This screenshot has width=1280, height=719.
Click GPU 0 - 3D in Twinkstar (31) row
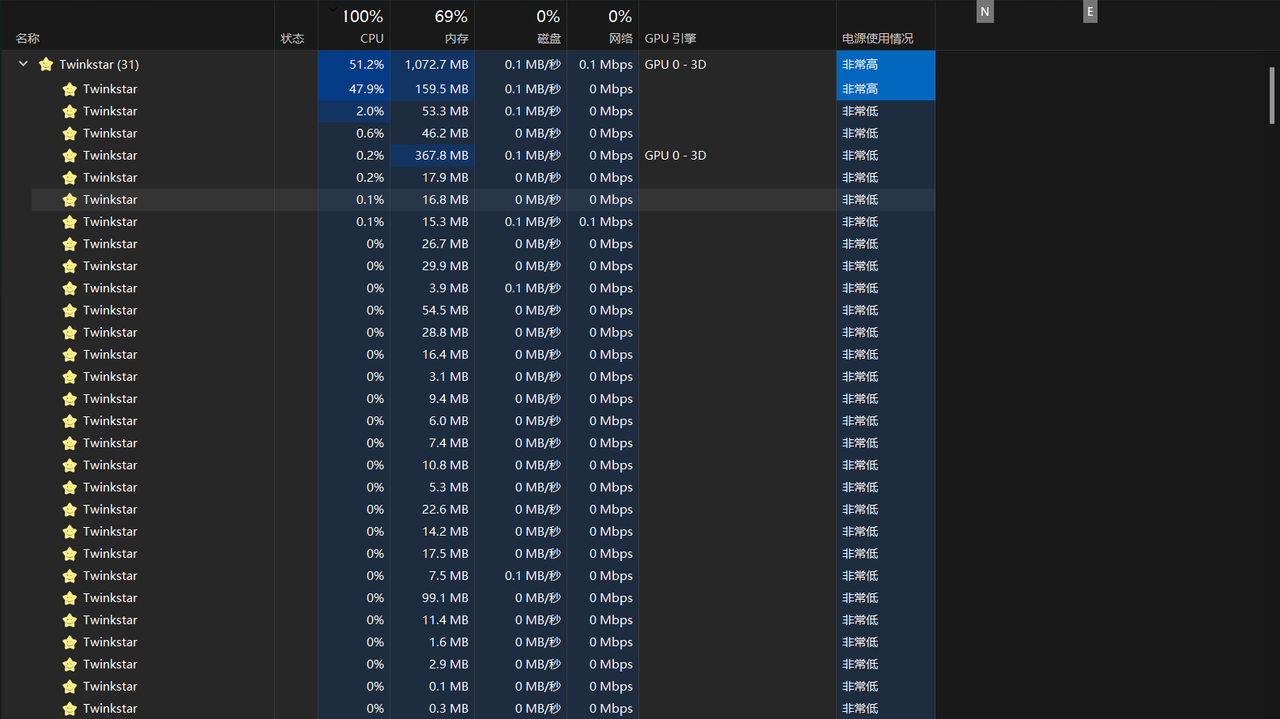click(x=675, y=64)
